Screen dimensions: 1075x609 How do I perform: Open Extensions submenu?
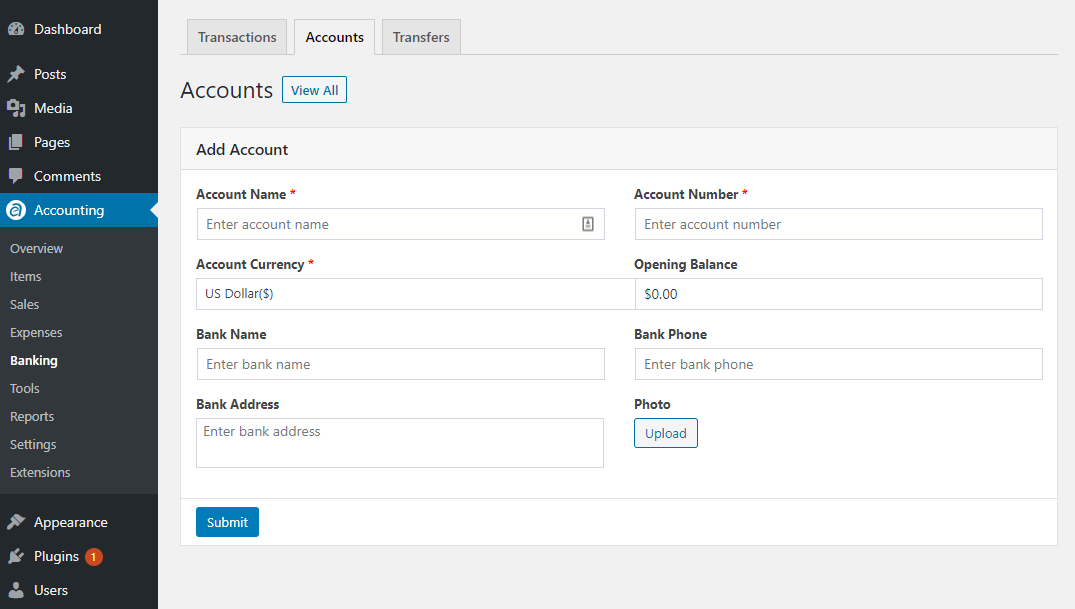[40, 473]
